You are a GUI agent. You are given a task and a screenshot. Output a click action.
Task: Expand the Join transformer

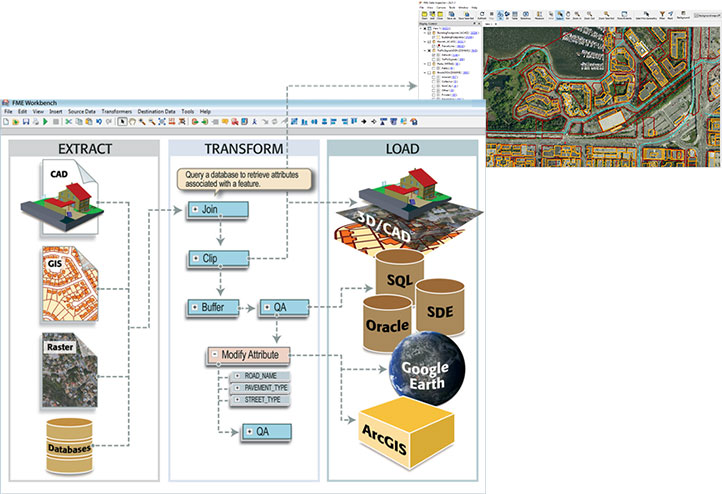196,211
